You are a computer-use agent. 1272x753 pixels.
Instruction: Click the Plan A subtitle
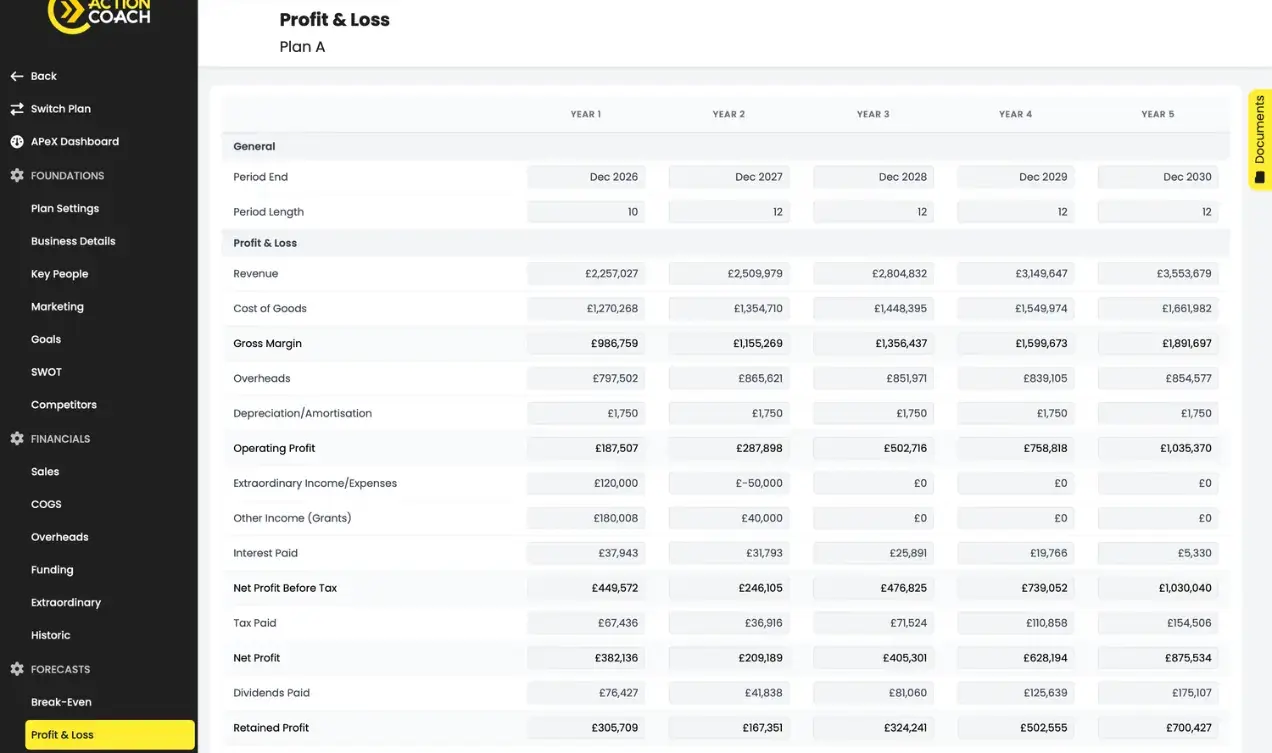click(302, 47)
